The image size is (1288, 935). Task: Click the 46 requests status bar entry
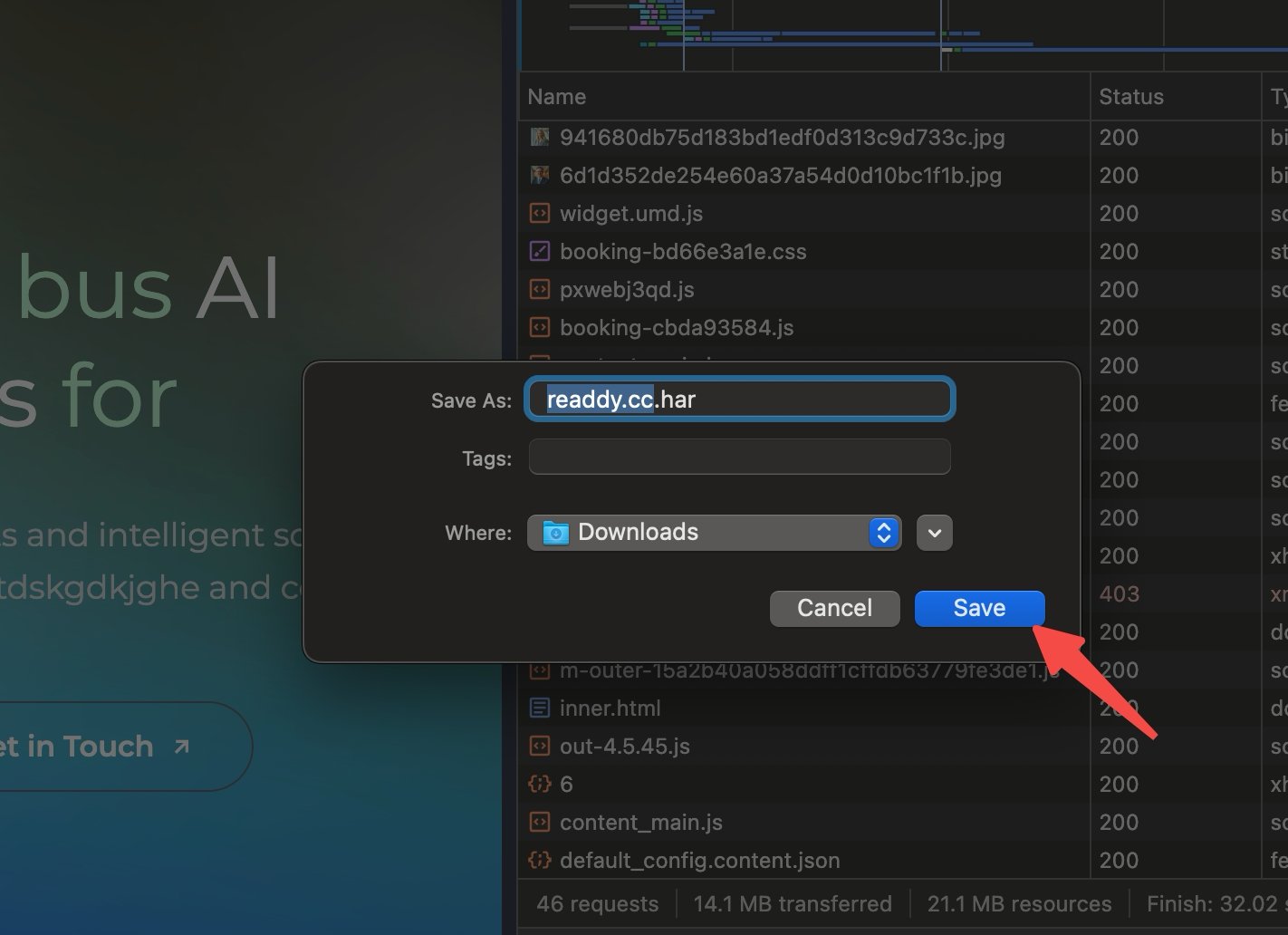597,904
